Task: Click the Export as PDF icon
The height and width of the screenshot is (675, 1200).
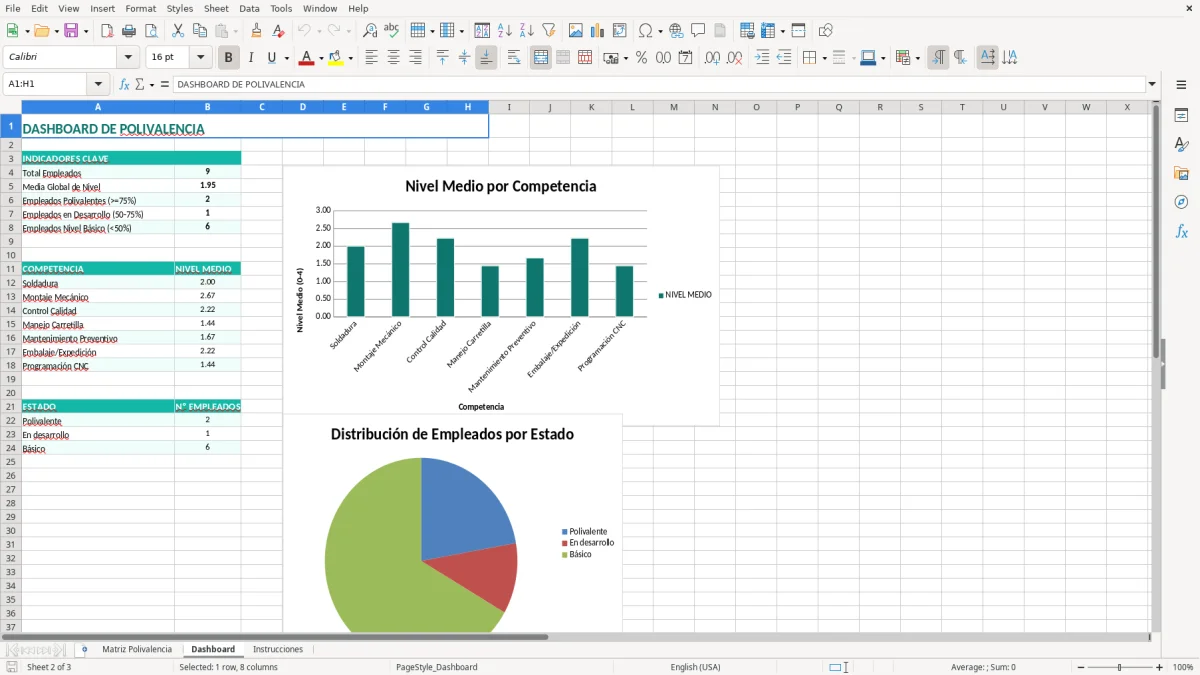Action: [107, 31]
